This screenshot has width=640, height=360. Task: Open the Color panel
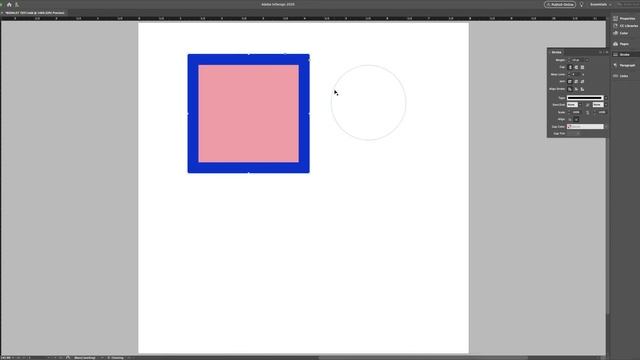[621, 33]
